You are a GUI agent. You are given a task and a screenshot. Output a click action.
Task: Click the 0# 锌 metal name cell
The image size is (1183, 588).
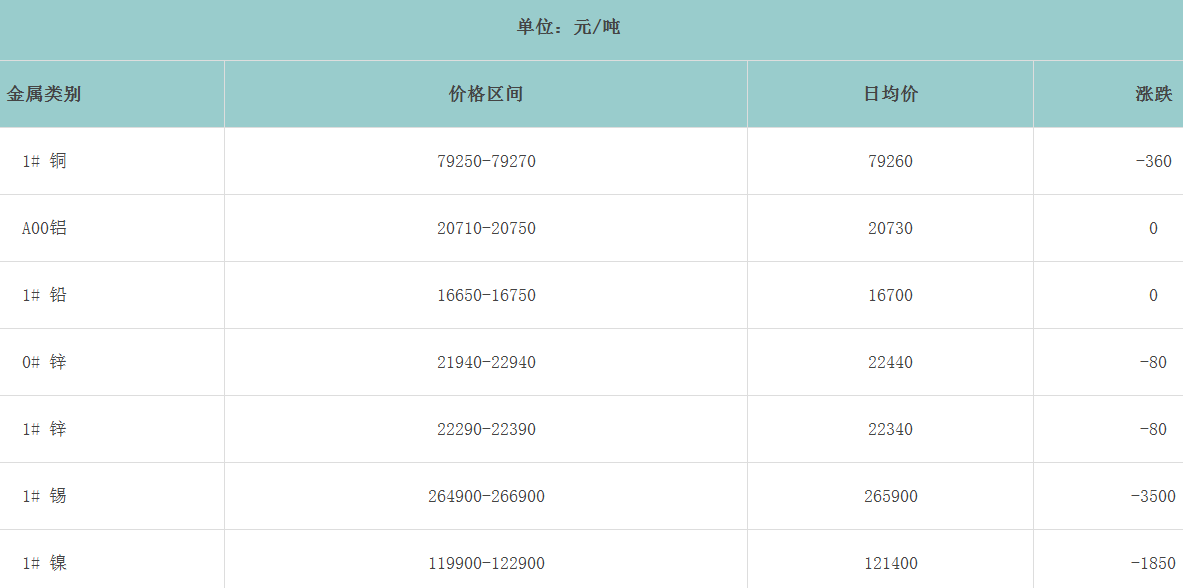click(x=44, y=362)
